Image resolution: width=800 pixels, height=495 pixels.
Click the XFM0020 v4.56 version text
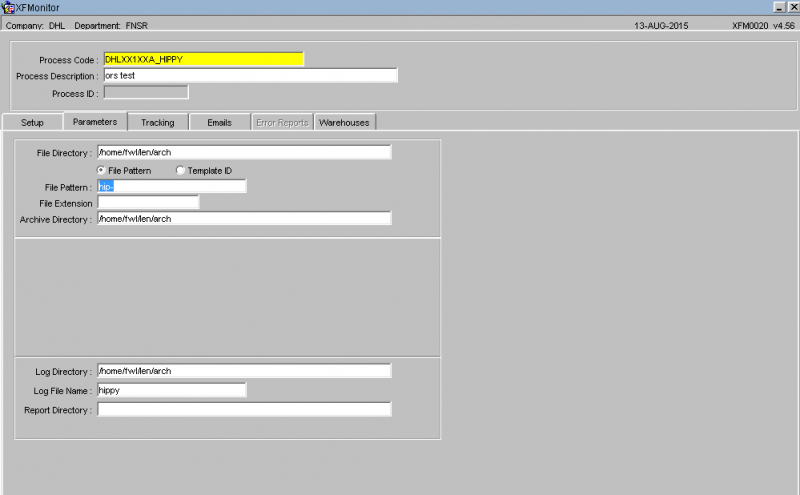point(763,26)
